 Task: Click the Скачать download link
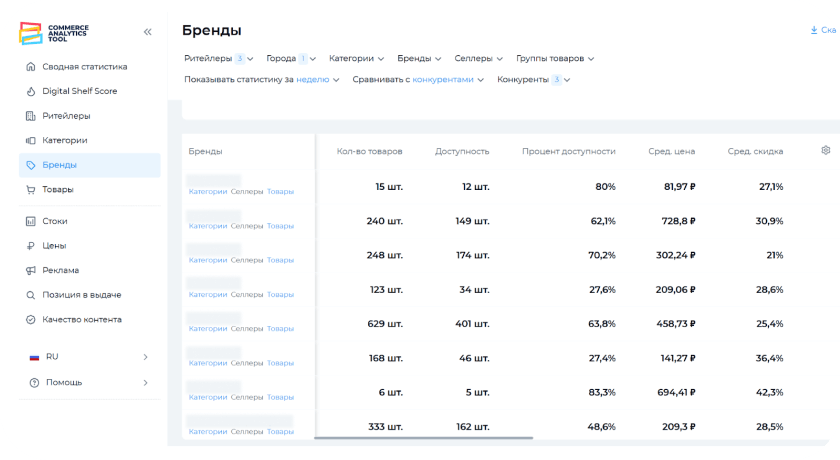[x=824, y=30]
